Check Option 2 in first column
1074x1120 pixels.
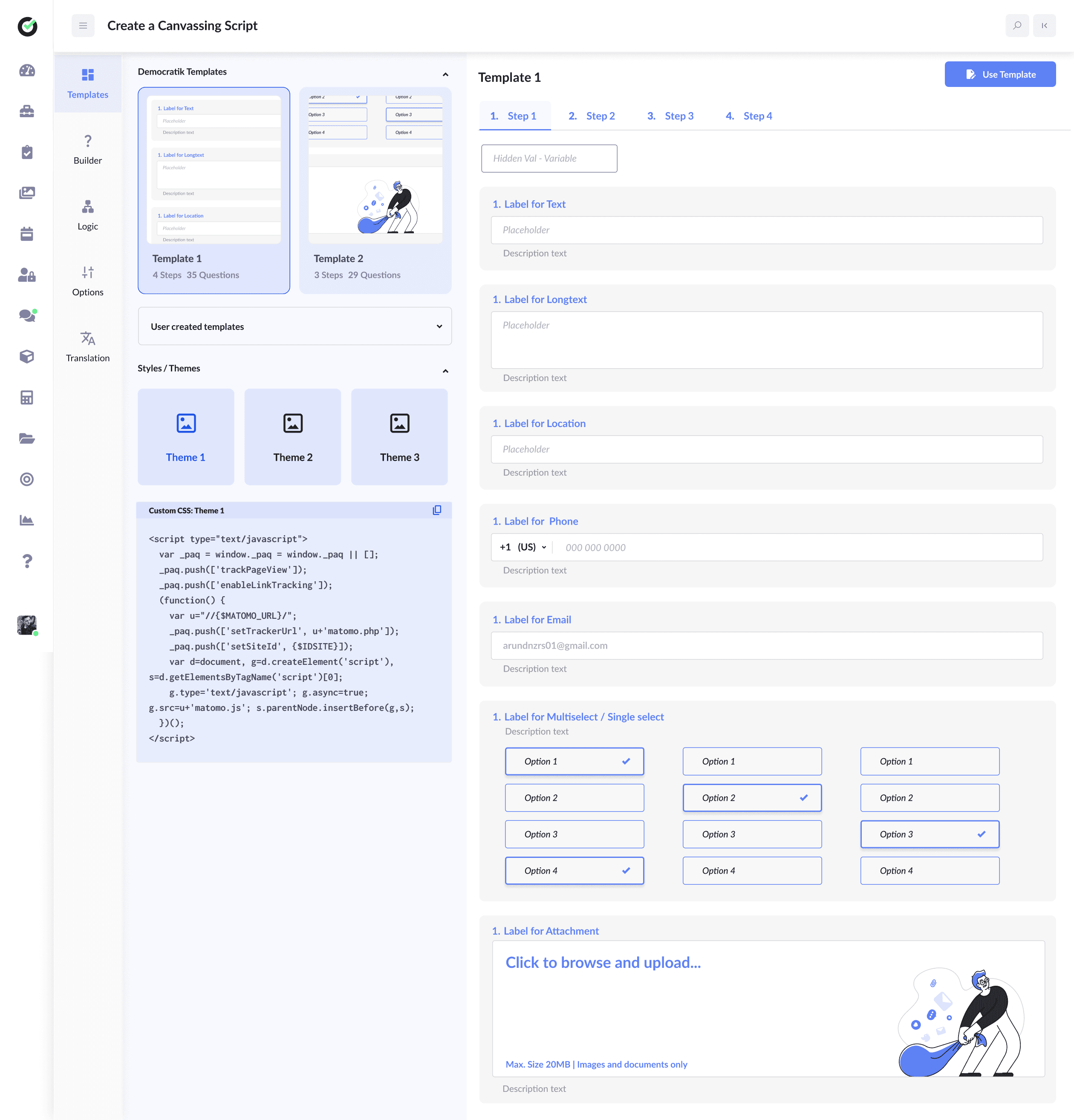pyautogui.click(x=575, y=798)
